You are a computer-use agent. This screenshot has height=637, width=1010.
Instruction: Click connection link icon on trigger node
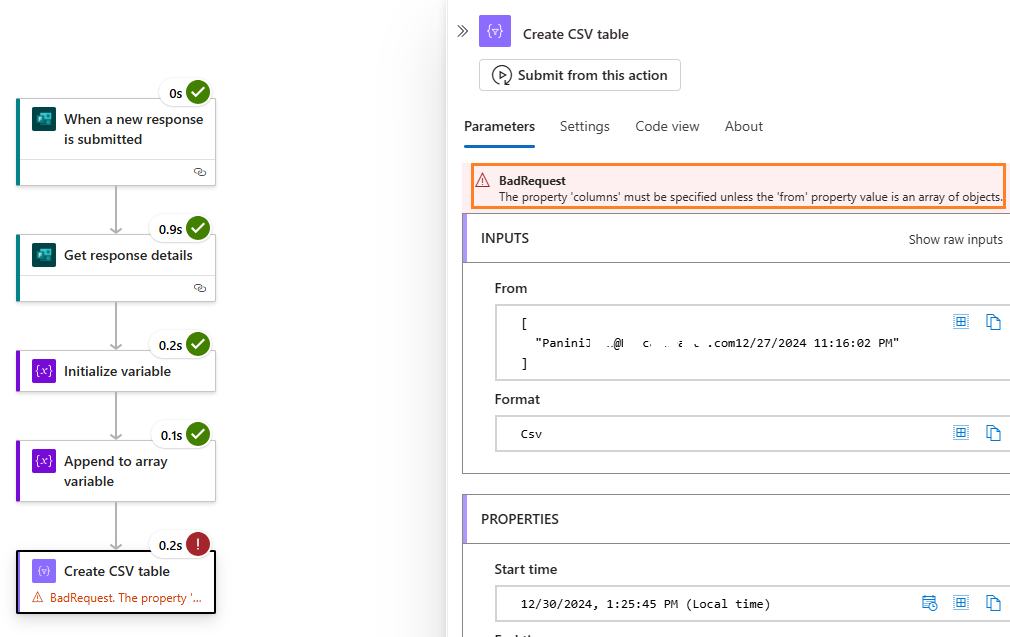pos(200,172)
